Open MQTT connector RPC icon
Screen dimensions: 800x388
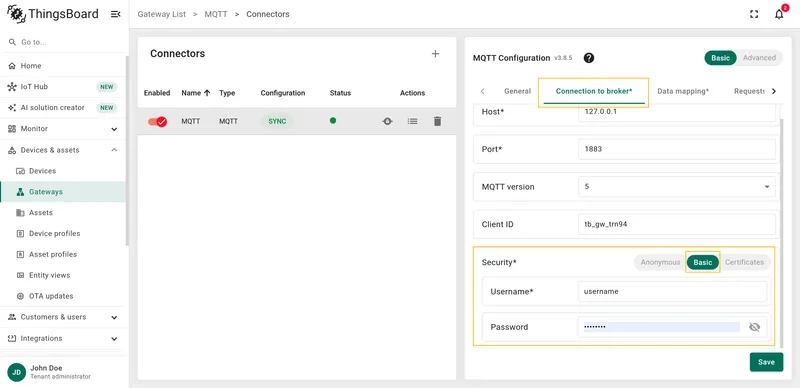coord(387,122)
